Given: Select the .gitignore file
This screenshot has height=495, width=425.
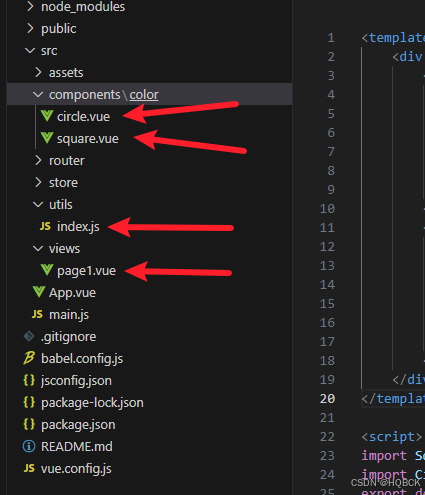Looking at the screenshot, I should click(68, 337).
